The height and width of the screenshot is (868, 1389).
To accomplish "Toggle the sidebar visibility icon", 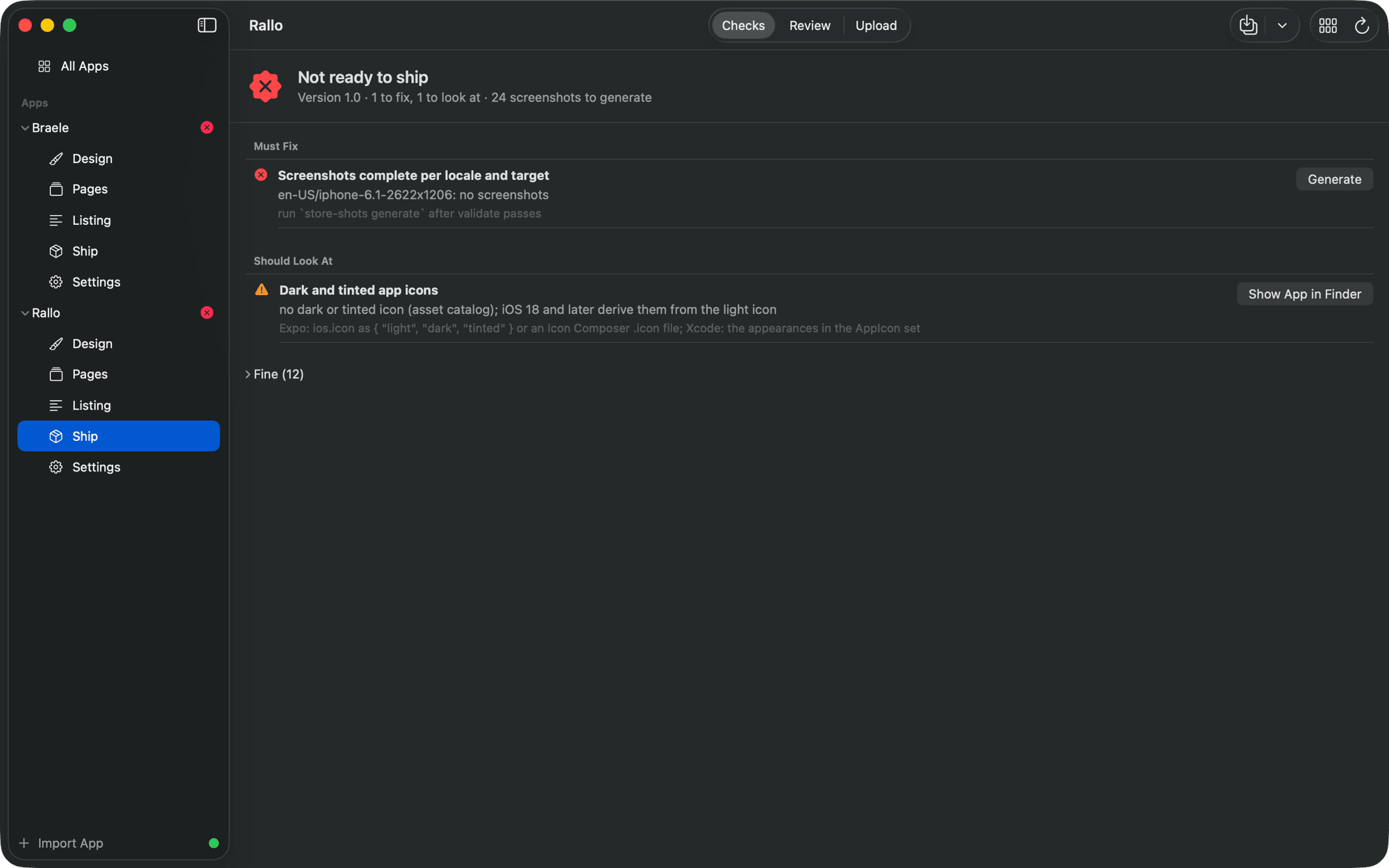I will (207, 26).
